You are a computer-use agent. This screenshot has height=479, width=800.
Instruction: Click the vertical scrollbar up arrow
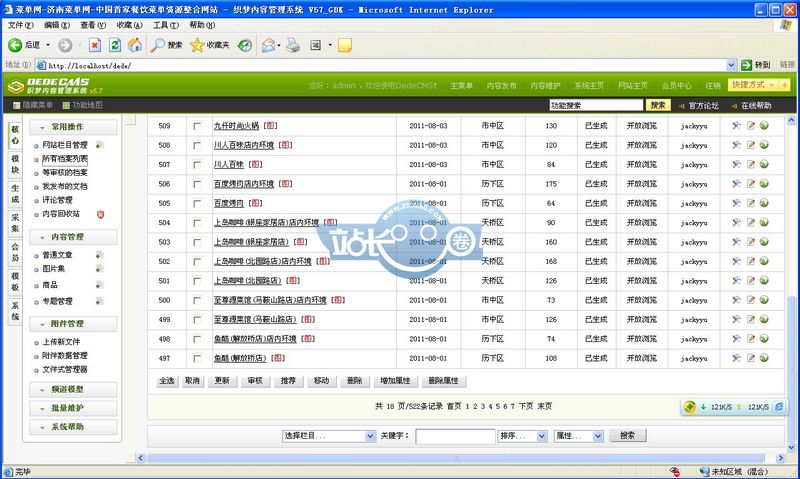tap(791, 120)
